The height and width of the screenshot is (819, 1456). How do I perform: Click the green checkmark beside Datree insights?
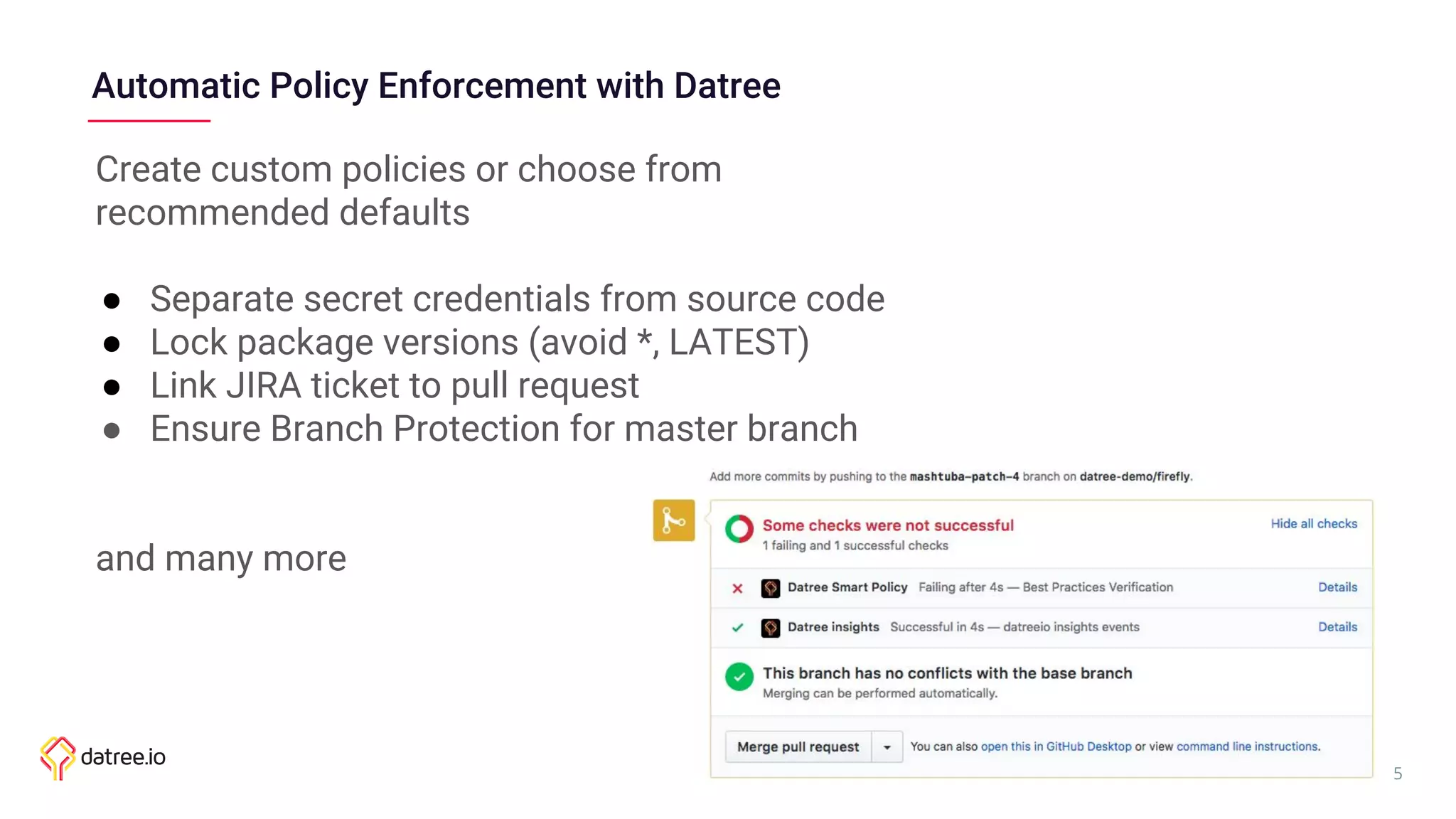coord(737,628)
